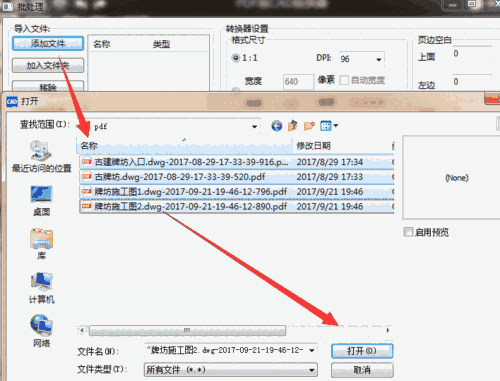
Task: Create a new folder icon
Action: click(x=309, y=126)
